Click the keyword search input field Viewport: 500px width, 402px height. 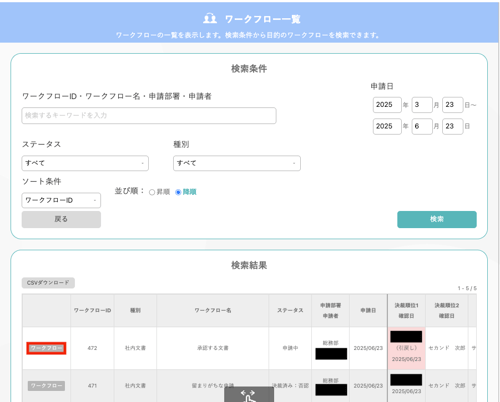point(149,116)
